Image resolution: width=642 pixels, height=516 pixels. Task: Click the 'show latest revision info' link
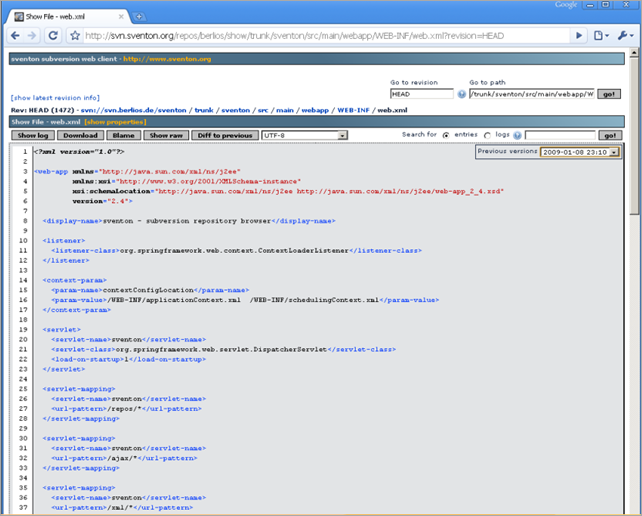[54, 98]
